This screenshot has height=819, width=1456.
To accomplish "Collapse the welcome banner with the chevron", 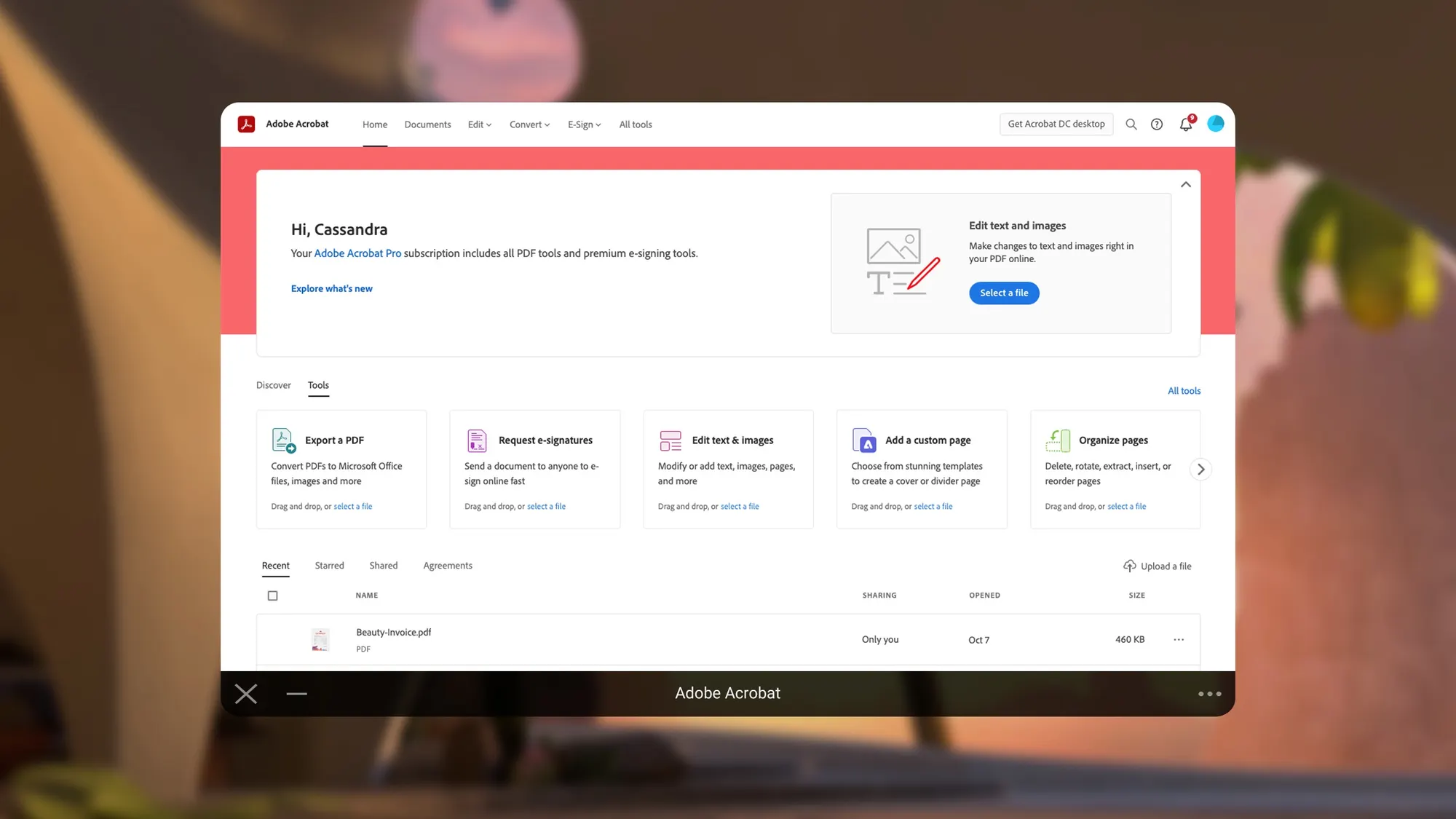I will [x=1185, y=184].
